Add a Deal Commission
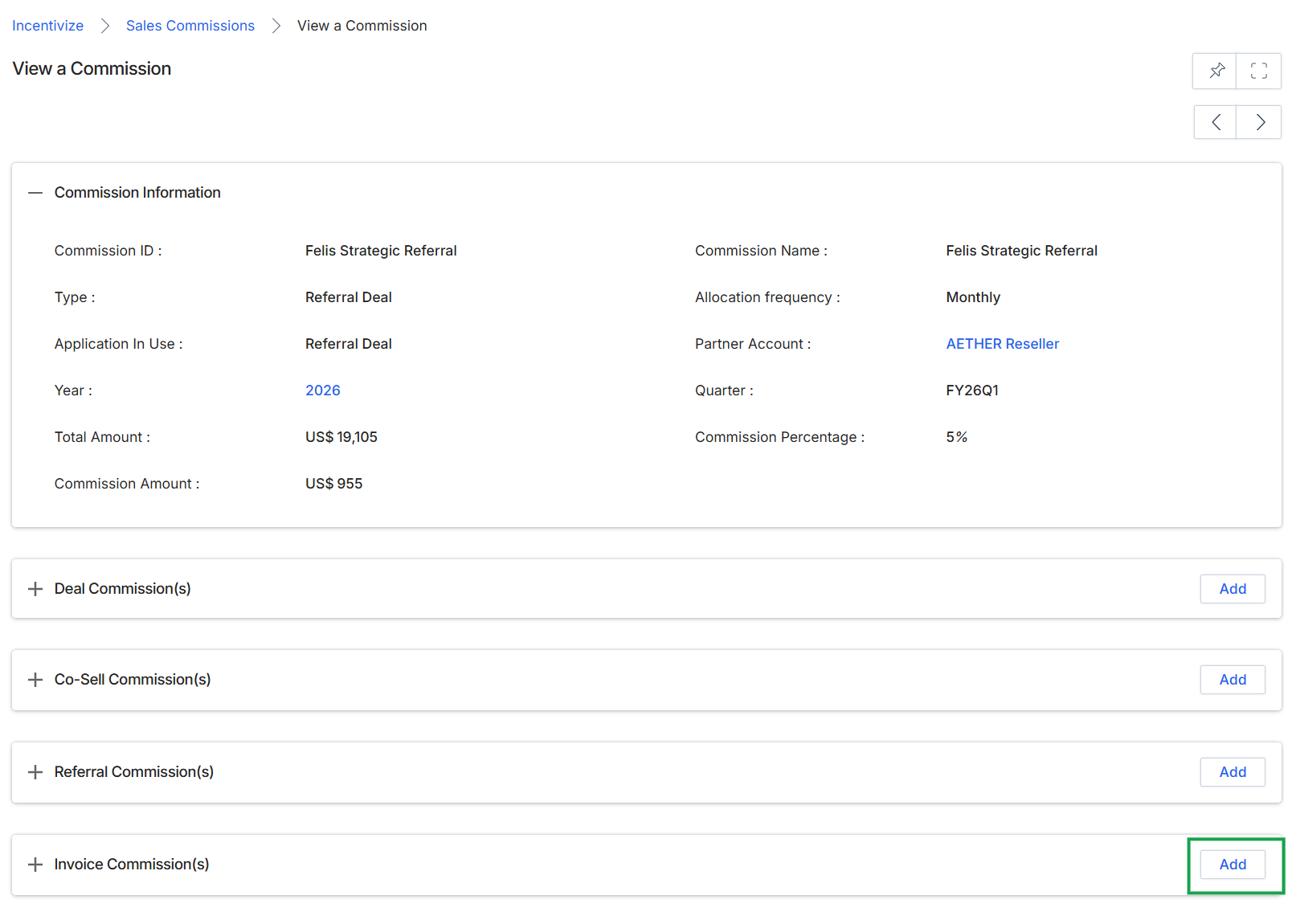The height and width of the screenshot is (924, 1296). pyautogui.click(x=1233, y=589)
